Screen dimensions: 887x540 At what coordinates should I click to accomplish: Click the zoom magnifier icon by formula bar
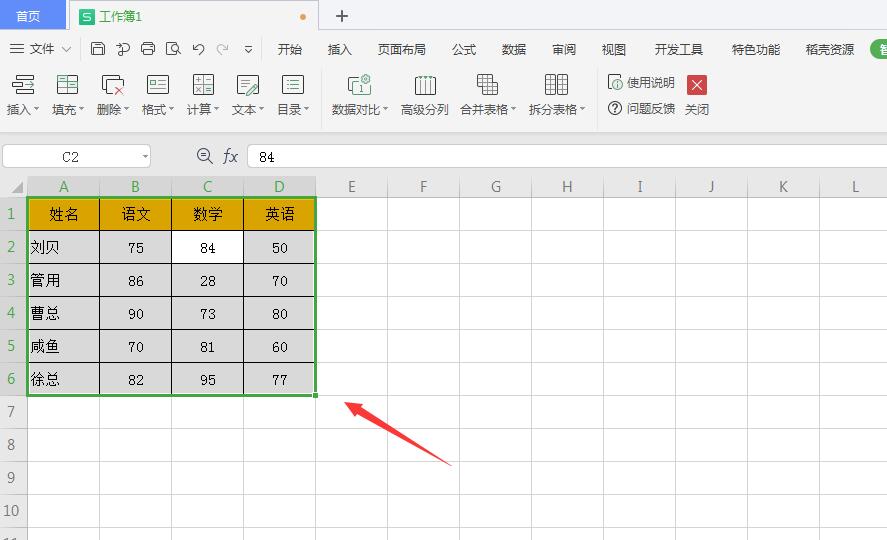[204, 156]
